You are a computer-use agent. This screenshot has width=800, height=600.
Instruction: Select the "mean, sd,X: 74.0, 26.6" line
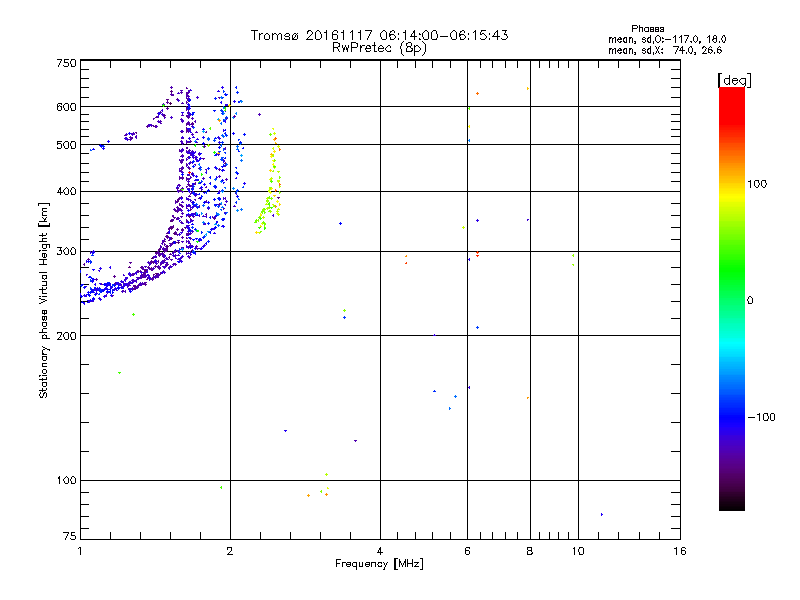point(665,50)
